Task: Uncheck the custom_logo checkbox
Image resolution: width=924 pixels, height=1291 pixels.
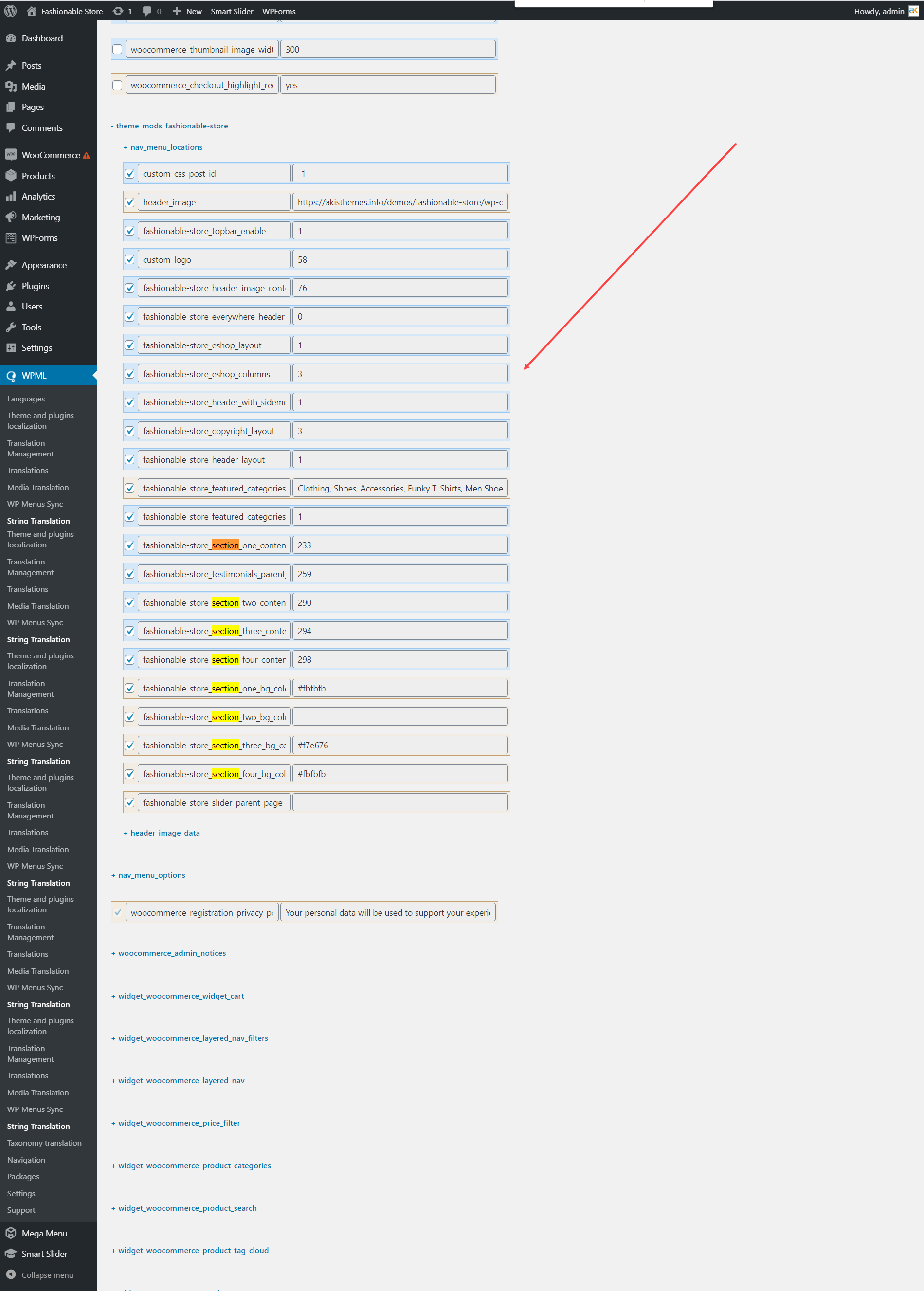Action: 130,260
